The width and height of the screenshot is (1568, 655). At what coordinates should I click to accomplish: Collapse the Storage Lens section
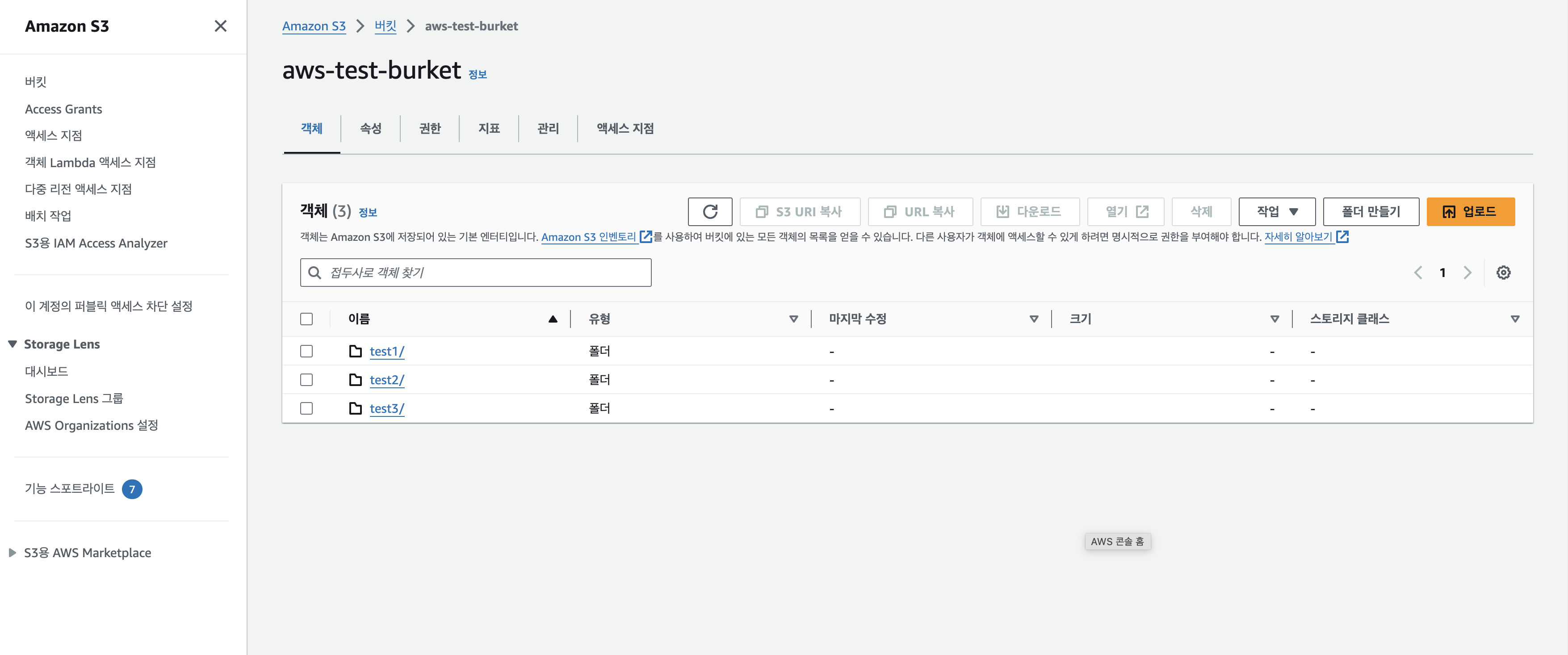[x=12, y=344]
